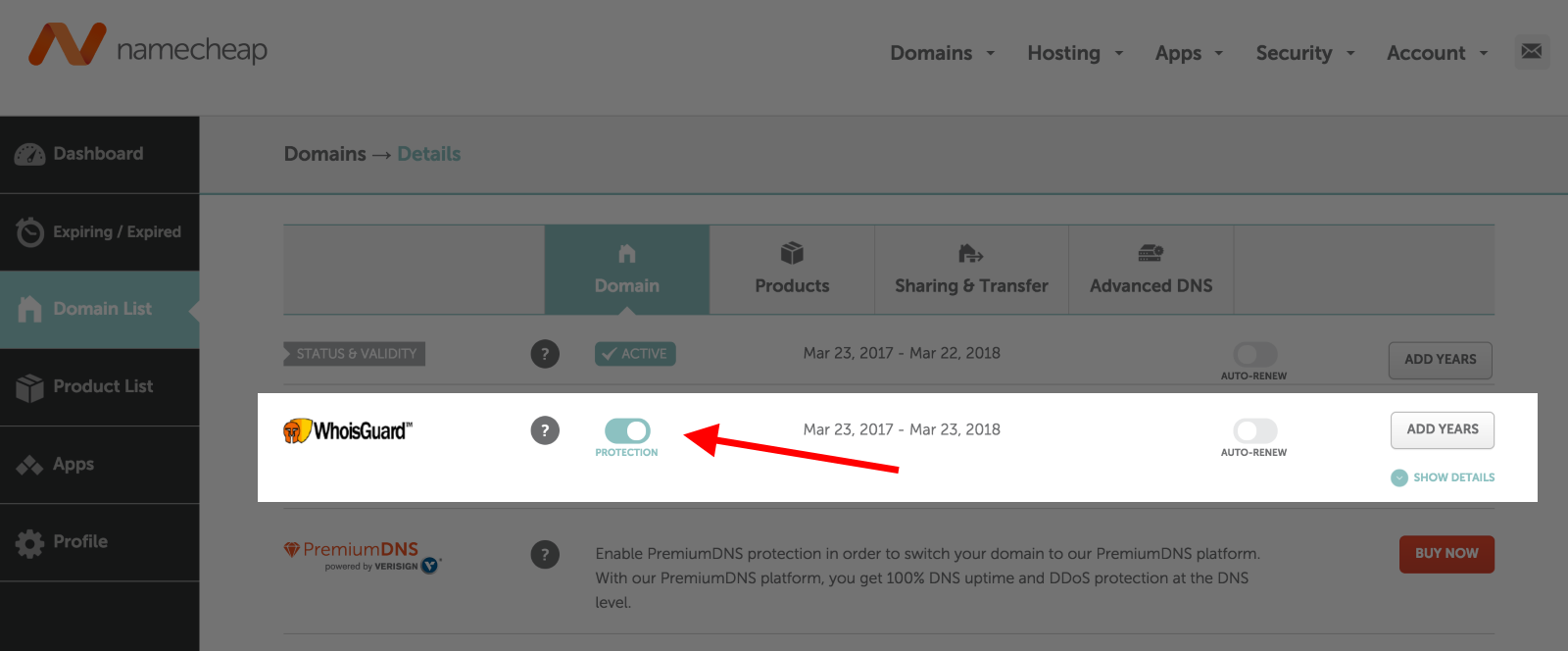Click the Details breadcrumb link
Viewport: 1568px width, 651px height.
(x=429, y=154)
